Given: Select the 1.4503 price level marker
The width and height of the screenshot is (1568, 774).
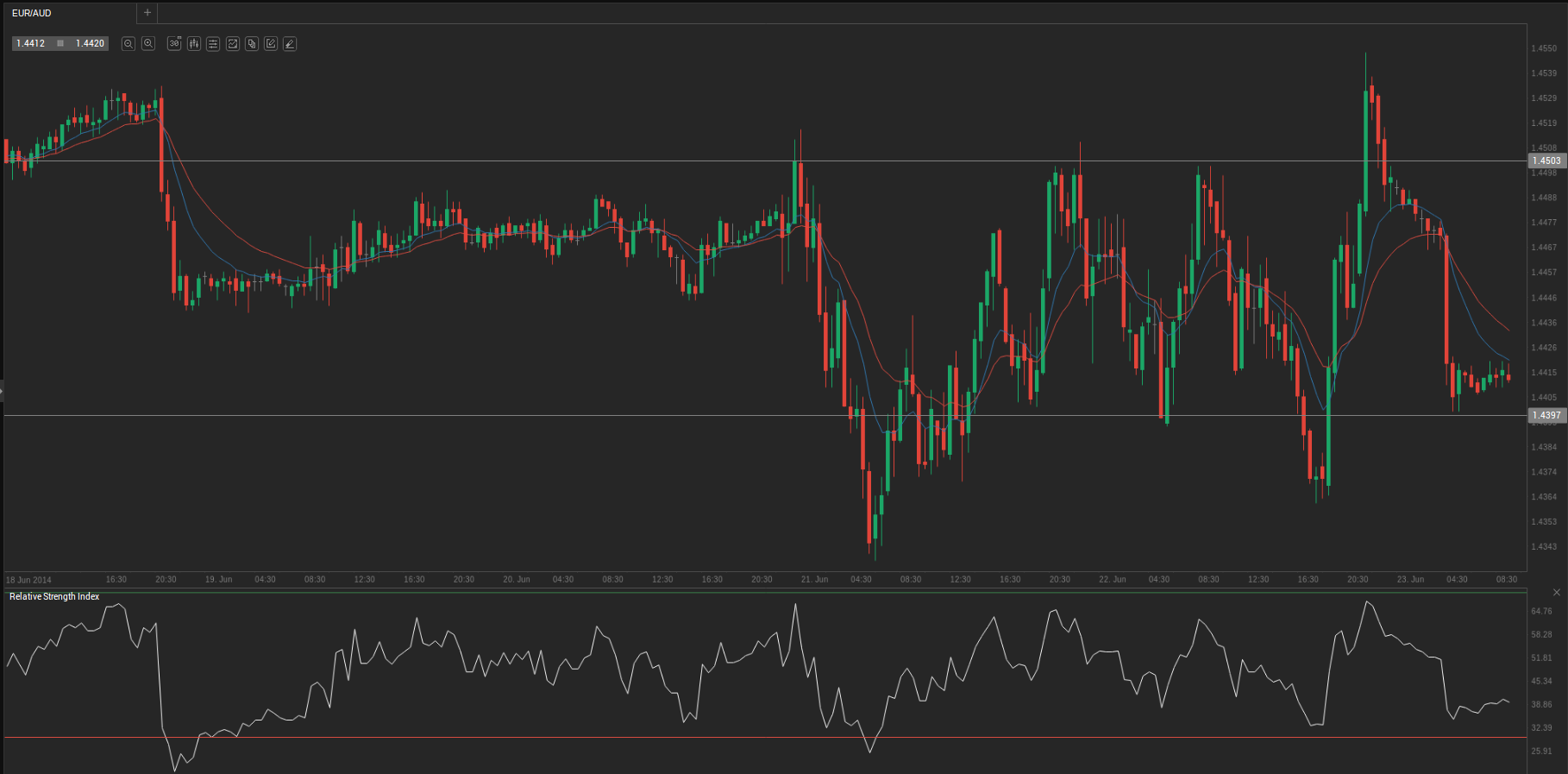Looking at the screenshot, I should (x=1546, y=160).
